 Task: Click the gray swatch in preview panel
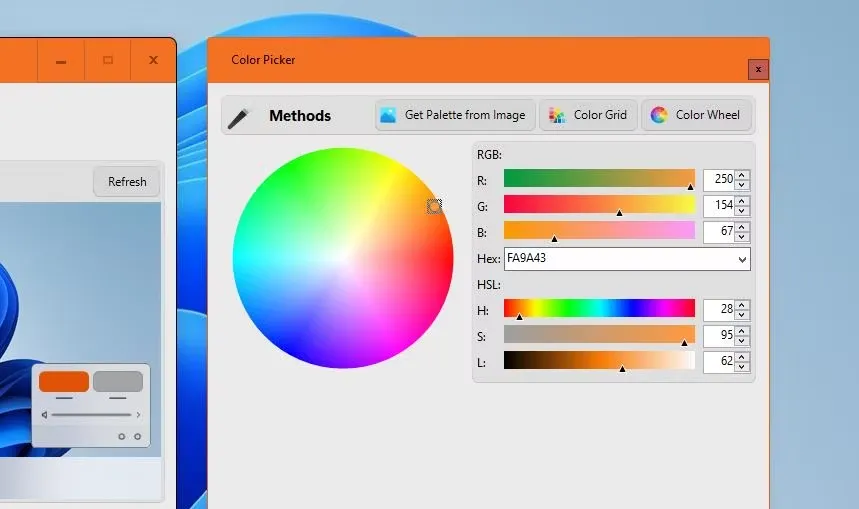[118, 381]
